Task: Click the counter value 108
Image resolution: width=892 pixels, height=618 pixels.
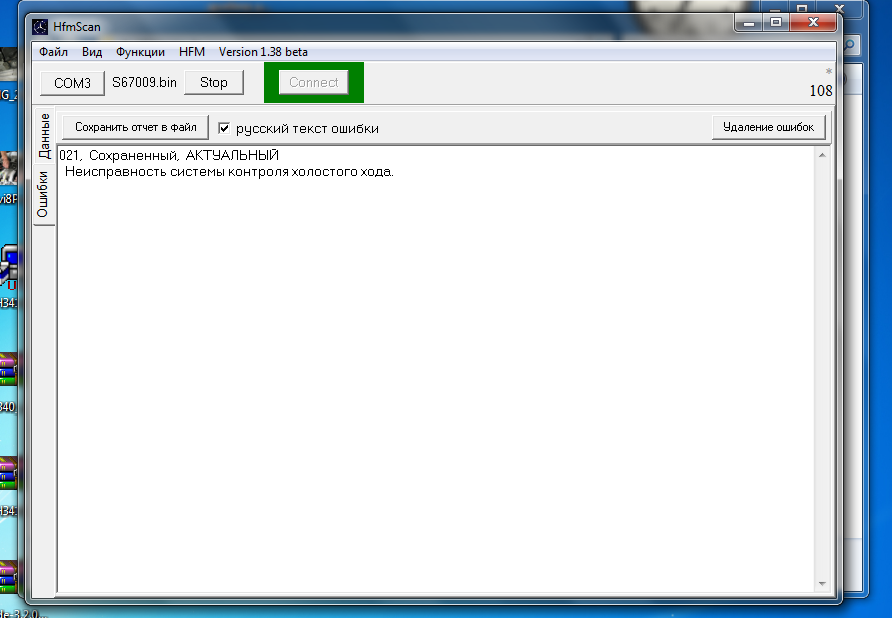Action: 821,91
